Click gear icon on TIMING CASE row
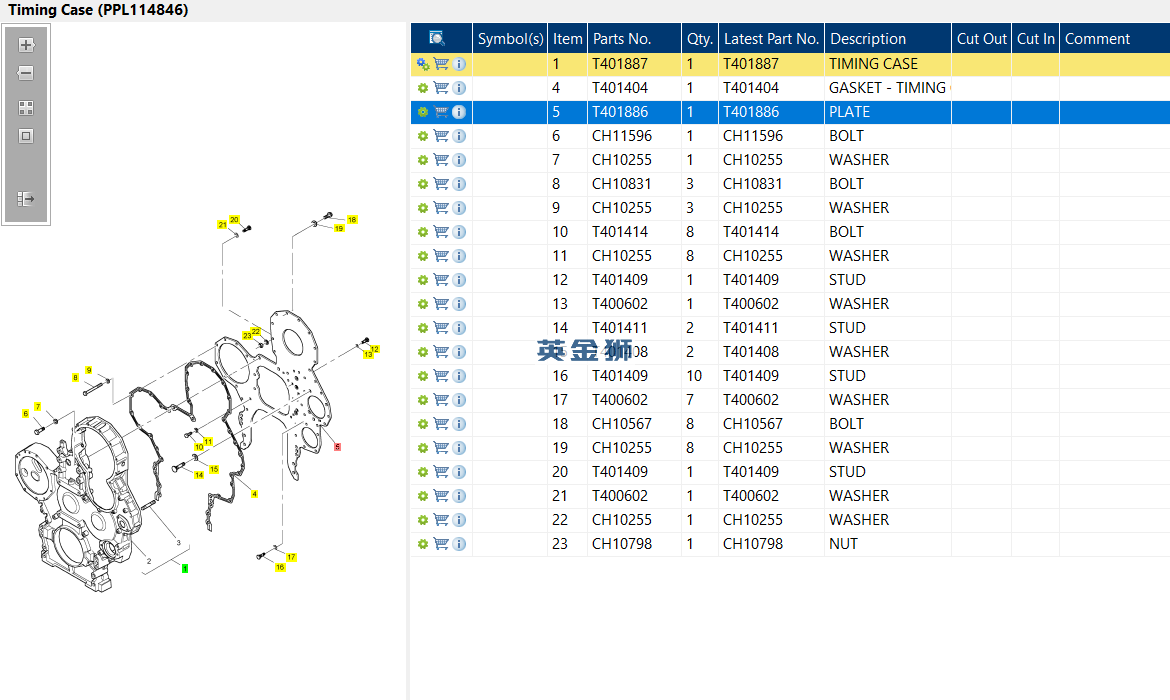Viewport: 1170px width, 700px height. tap(423, 64)
